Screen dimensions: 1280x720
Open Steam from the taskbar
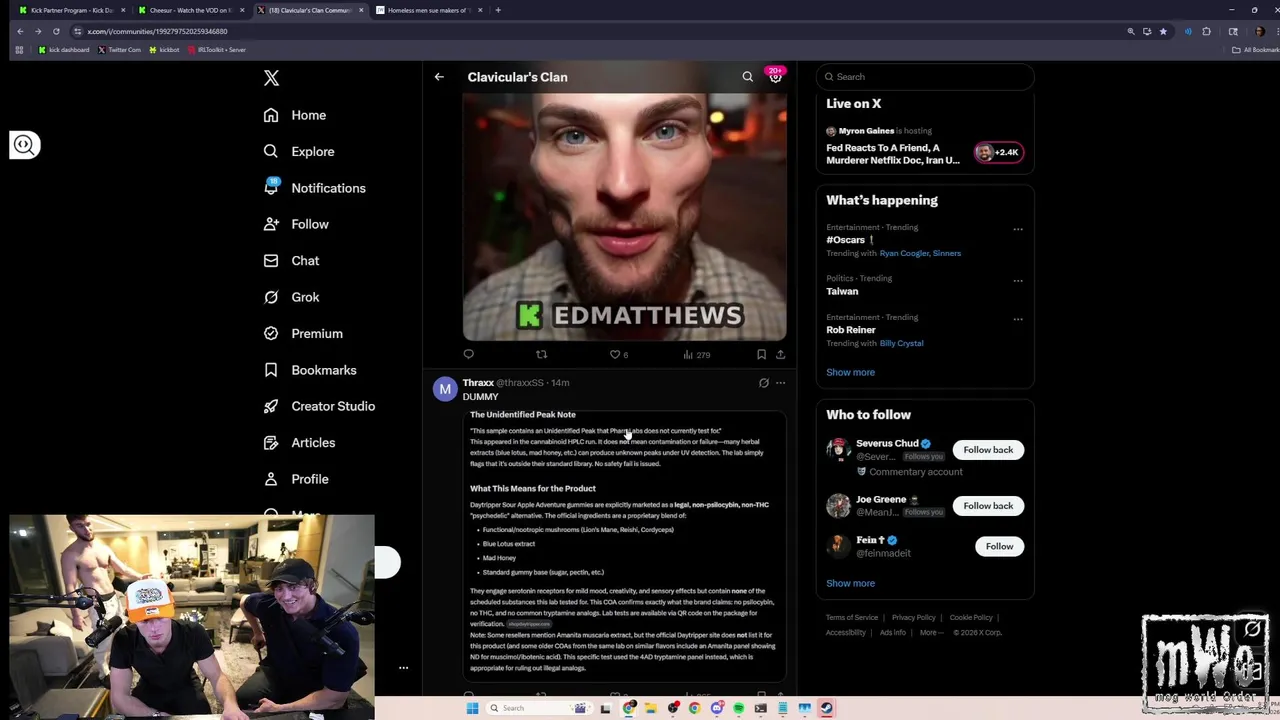coord(827,708)
